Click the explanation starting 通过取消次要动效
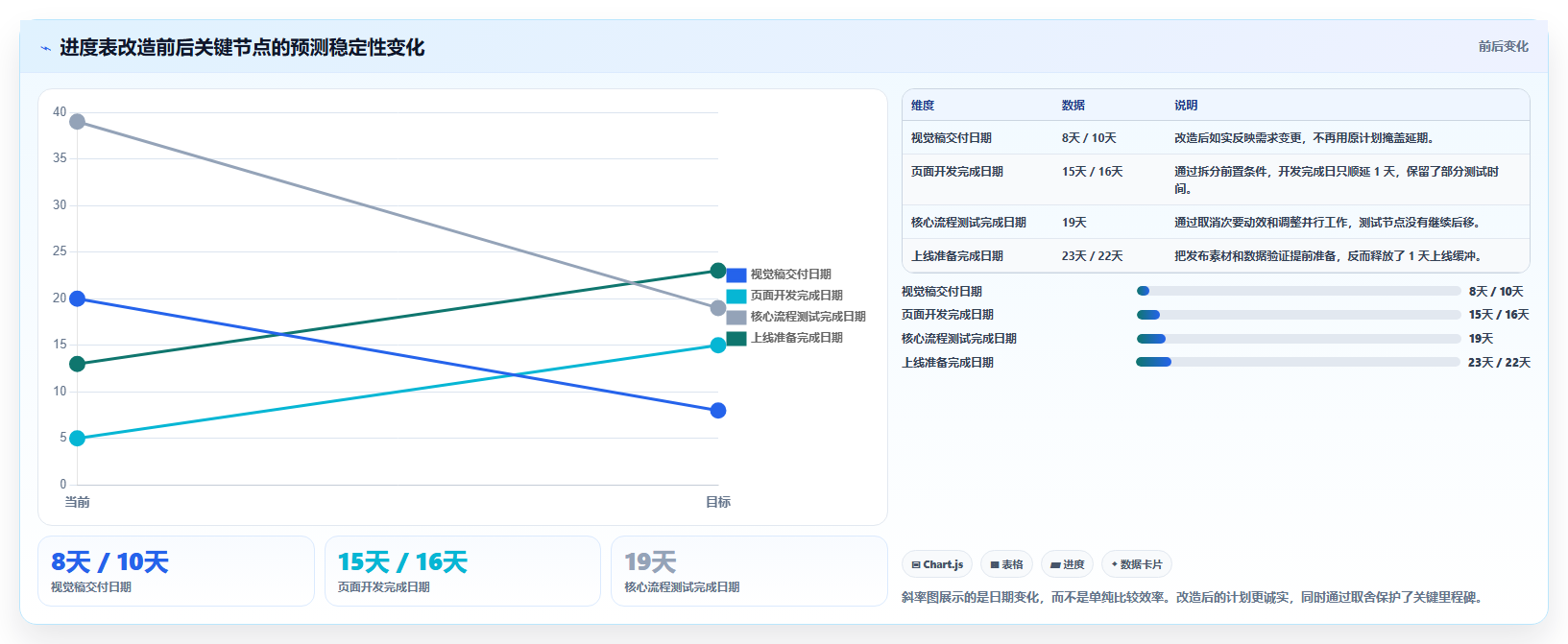Screen dimensions: 1568x644 click(1329, 223)
